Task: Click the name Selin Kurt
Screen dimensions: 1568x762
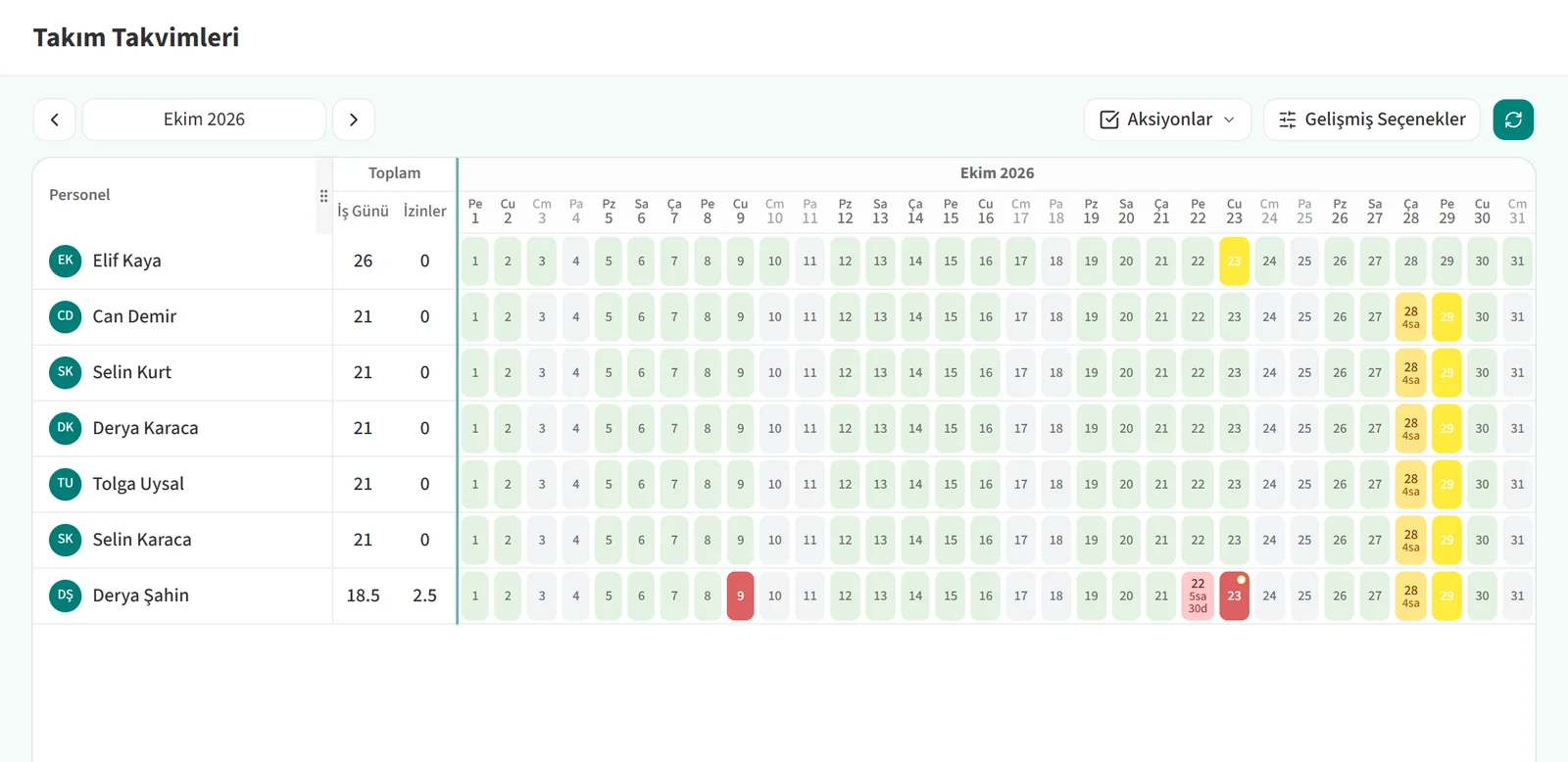Action: (x=131, y=372)
